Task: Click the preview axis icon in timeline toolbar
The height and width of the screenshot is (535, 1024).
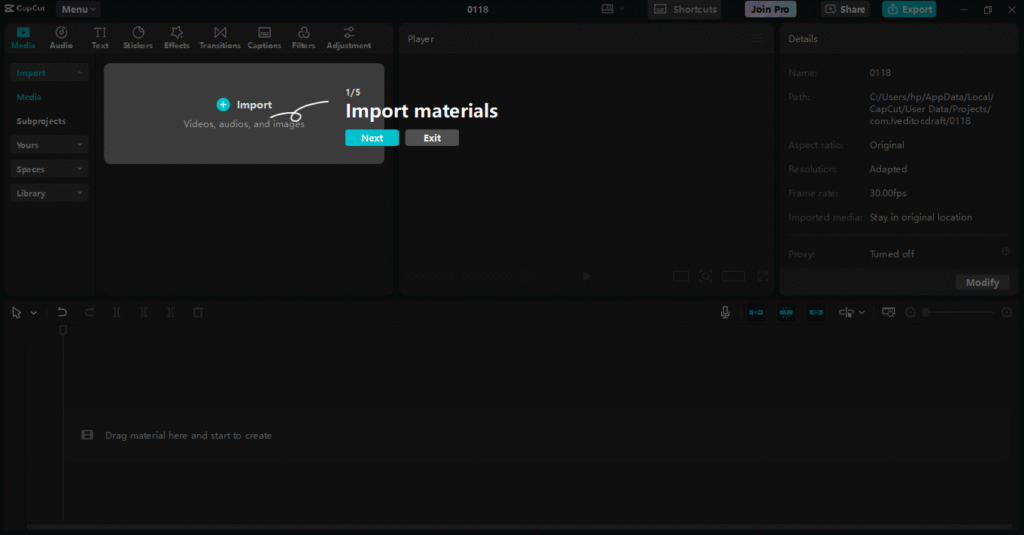Action: (846, 312)
